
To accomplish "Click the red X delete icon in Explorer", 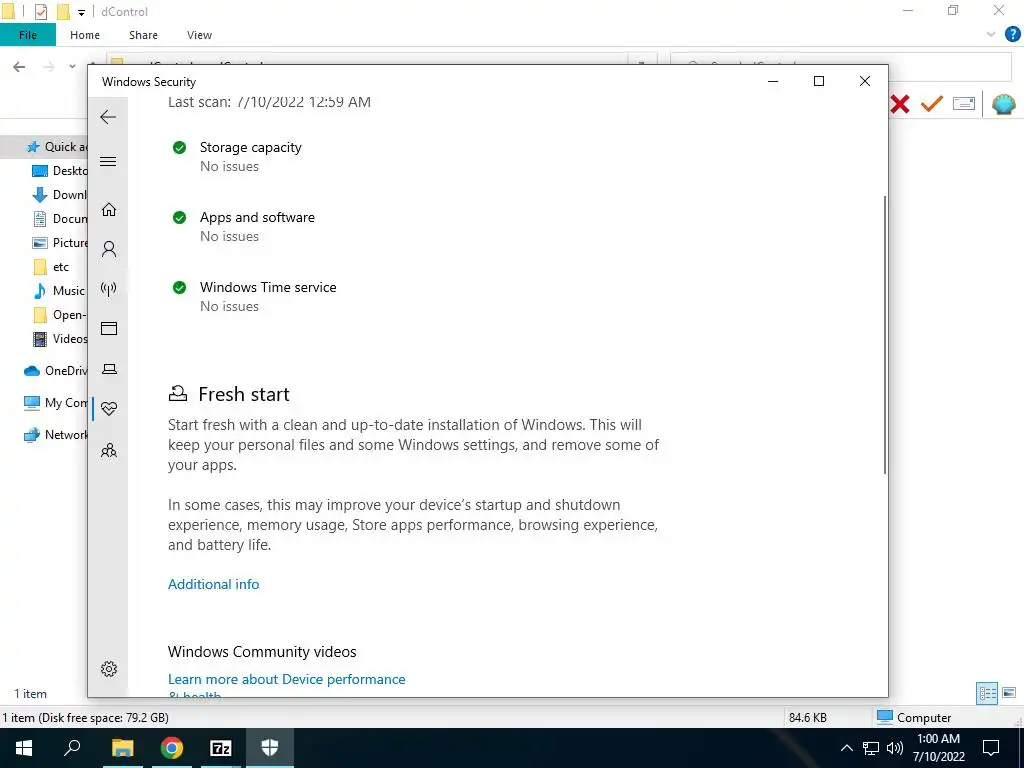I will tap(900, 103).
